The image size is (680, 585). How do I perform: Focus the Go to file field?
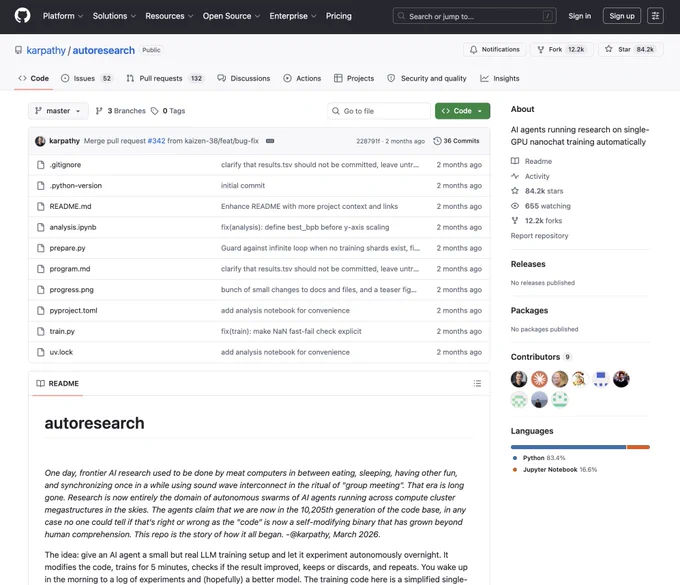coord(379,111)
